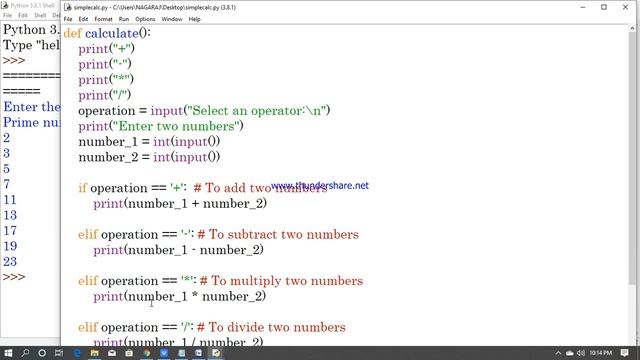Open Mail app from taskbar
This screenshot has height=360, width=640.
pos(112,353)
